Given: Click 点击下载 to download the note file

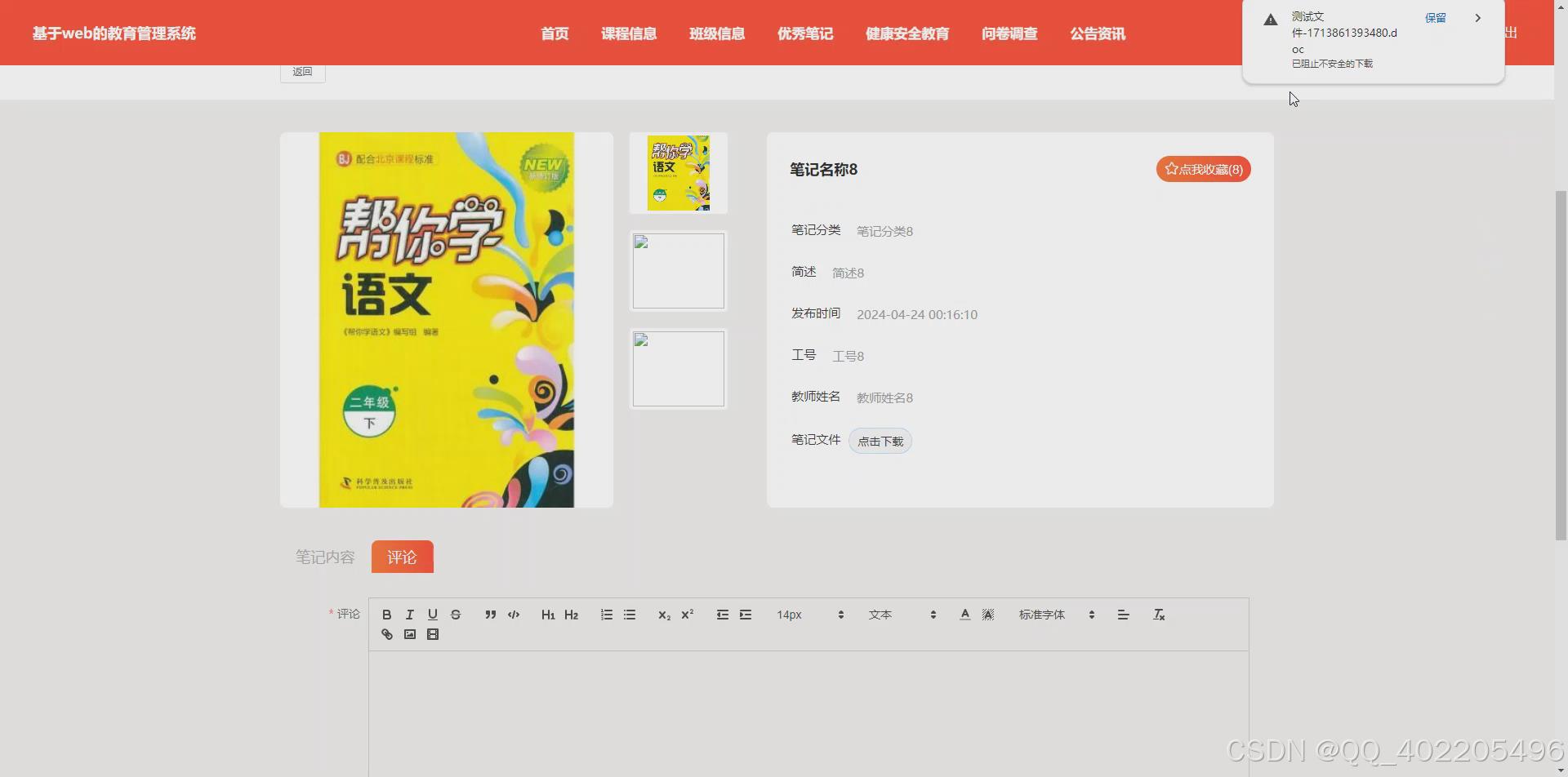Looking at the screenshot, I should [880, 441].
